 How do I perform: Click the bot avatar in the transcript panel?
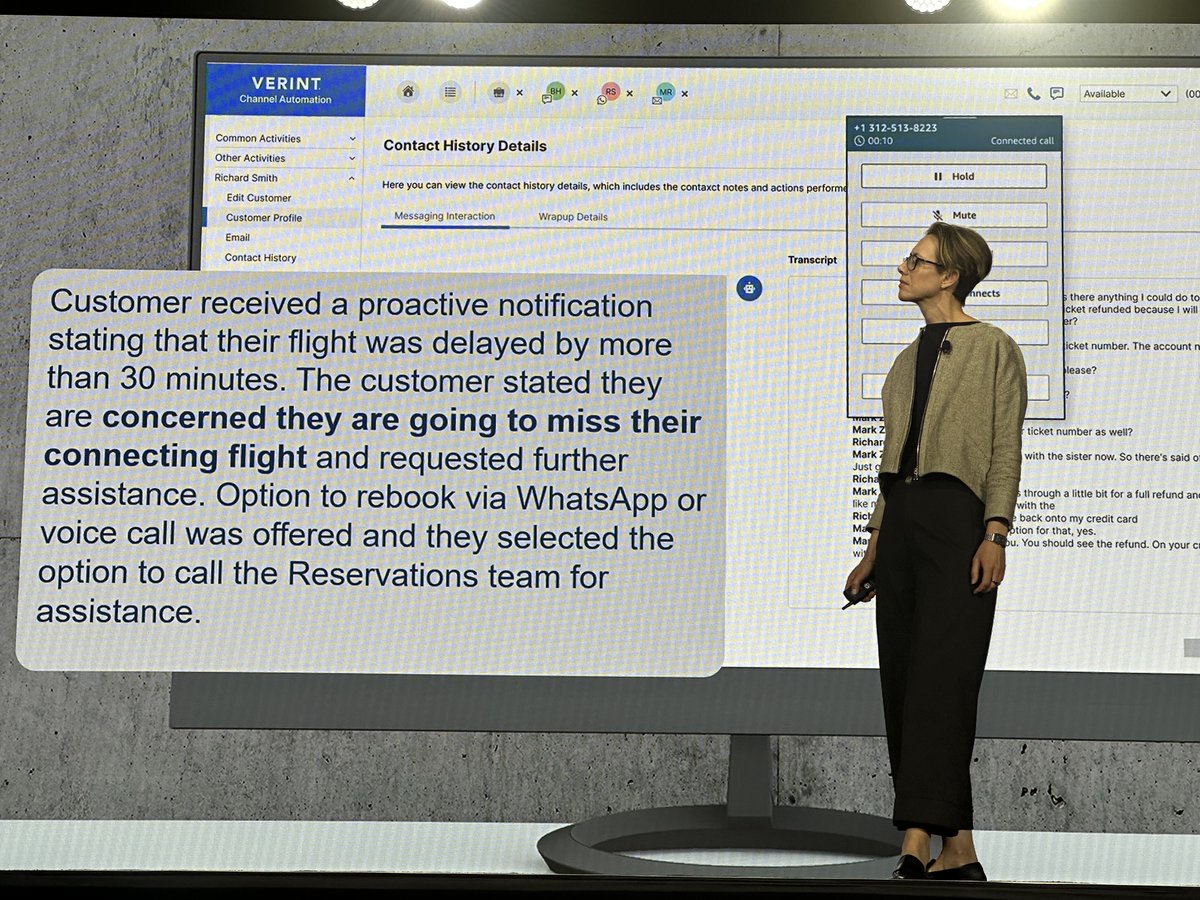coord(747,288)
